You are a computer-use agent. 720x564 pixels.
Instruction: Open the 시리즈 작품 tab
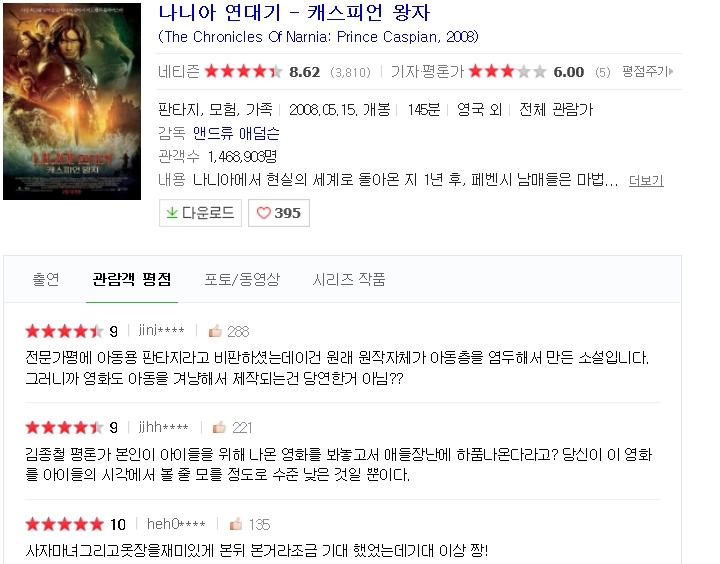click(x=349, y=279)
